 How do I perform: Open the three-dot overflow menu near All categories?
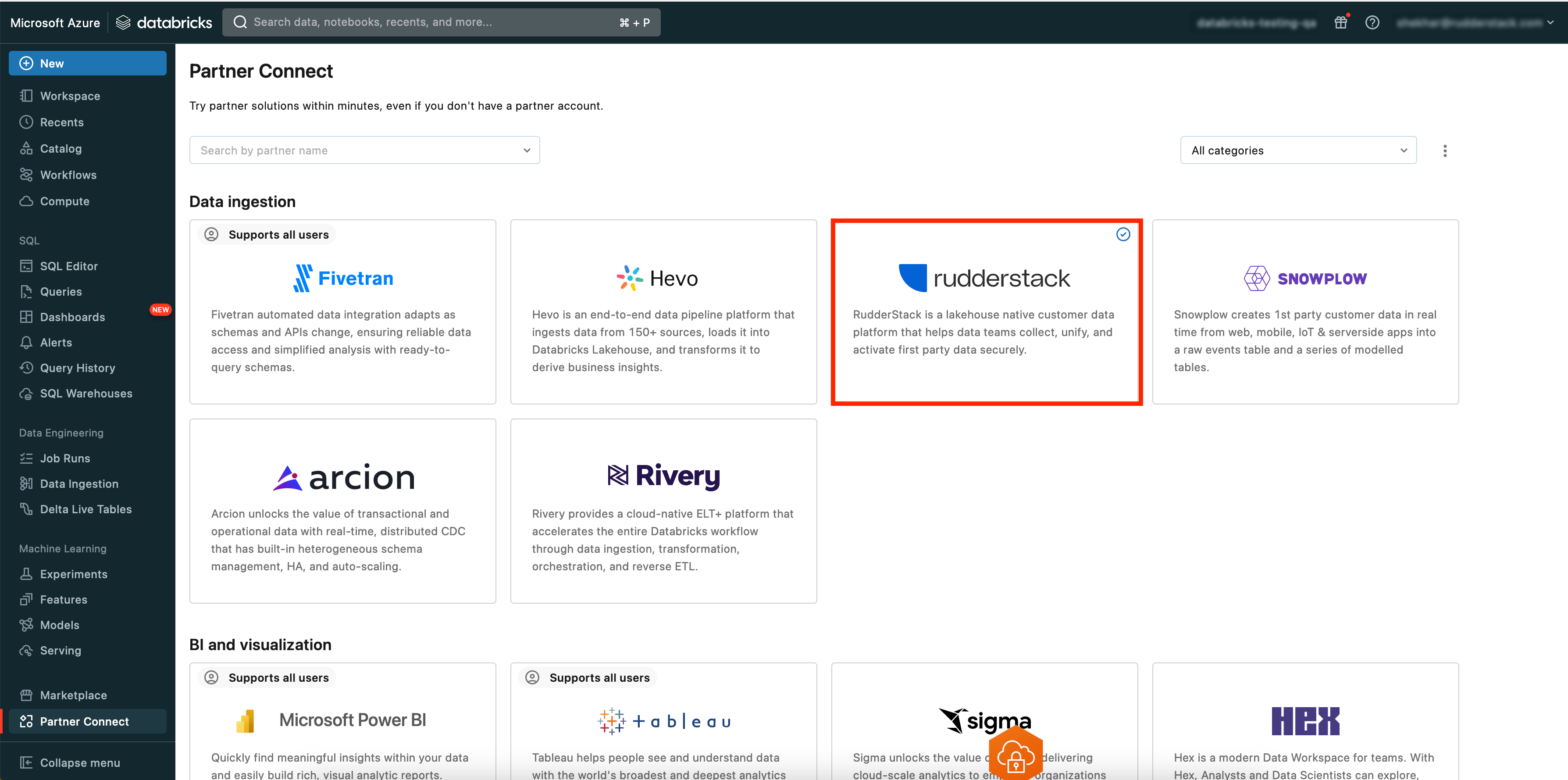click(1445, 150)
